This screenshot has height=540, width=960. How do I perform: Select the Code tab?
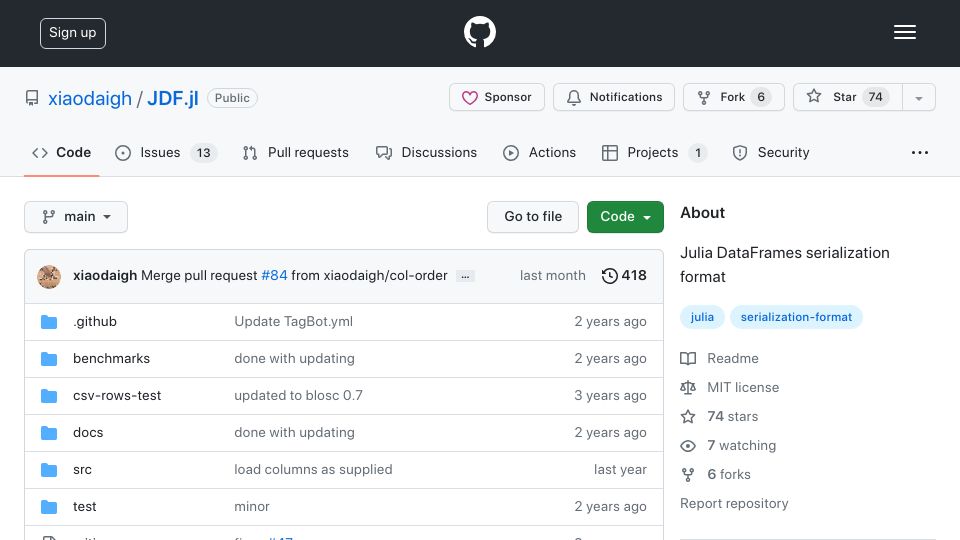tap(61, 152)
